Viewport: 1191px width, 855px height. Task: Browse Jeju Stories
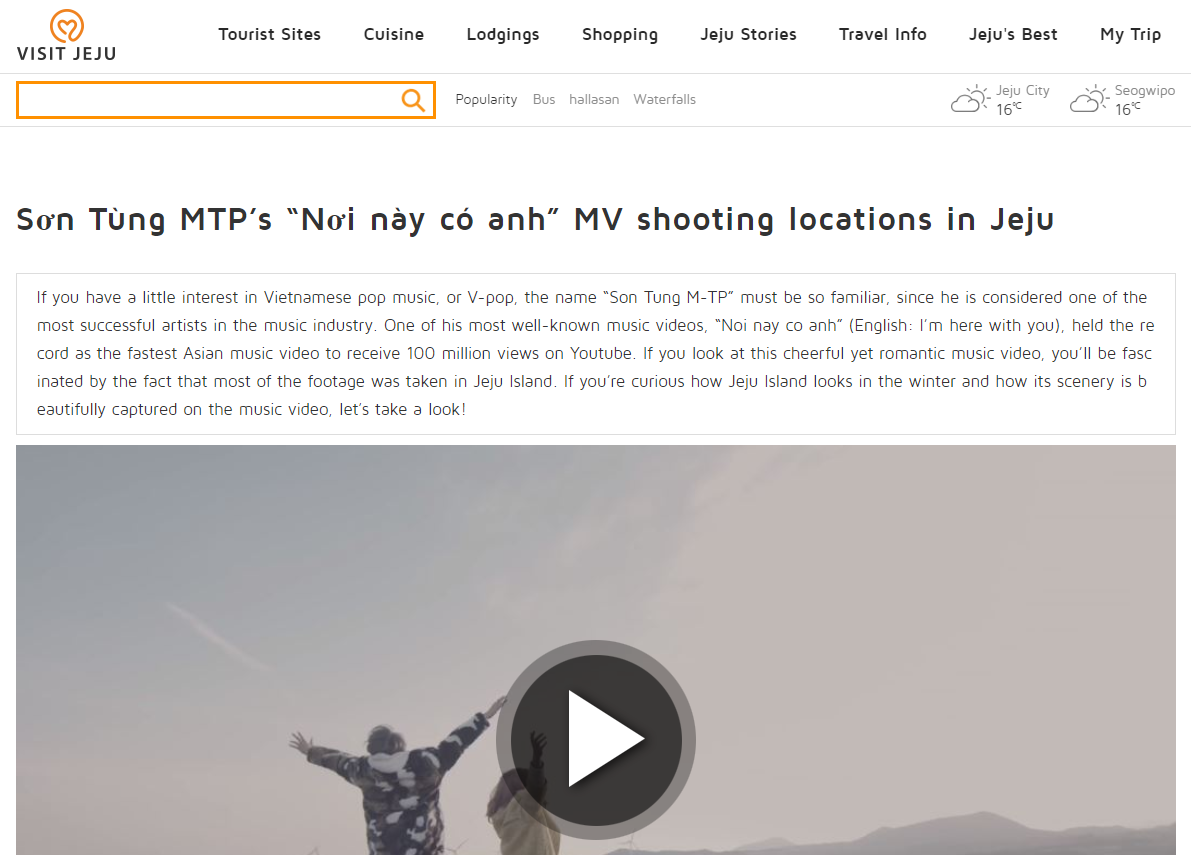point(748,34)
